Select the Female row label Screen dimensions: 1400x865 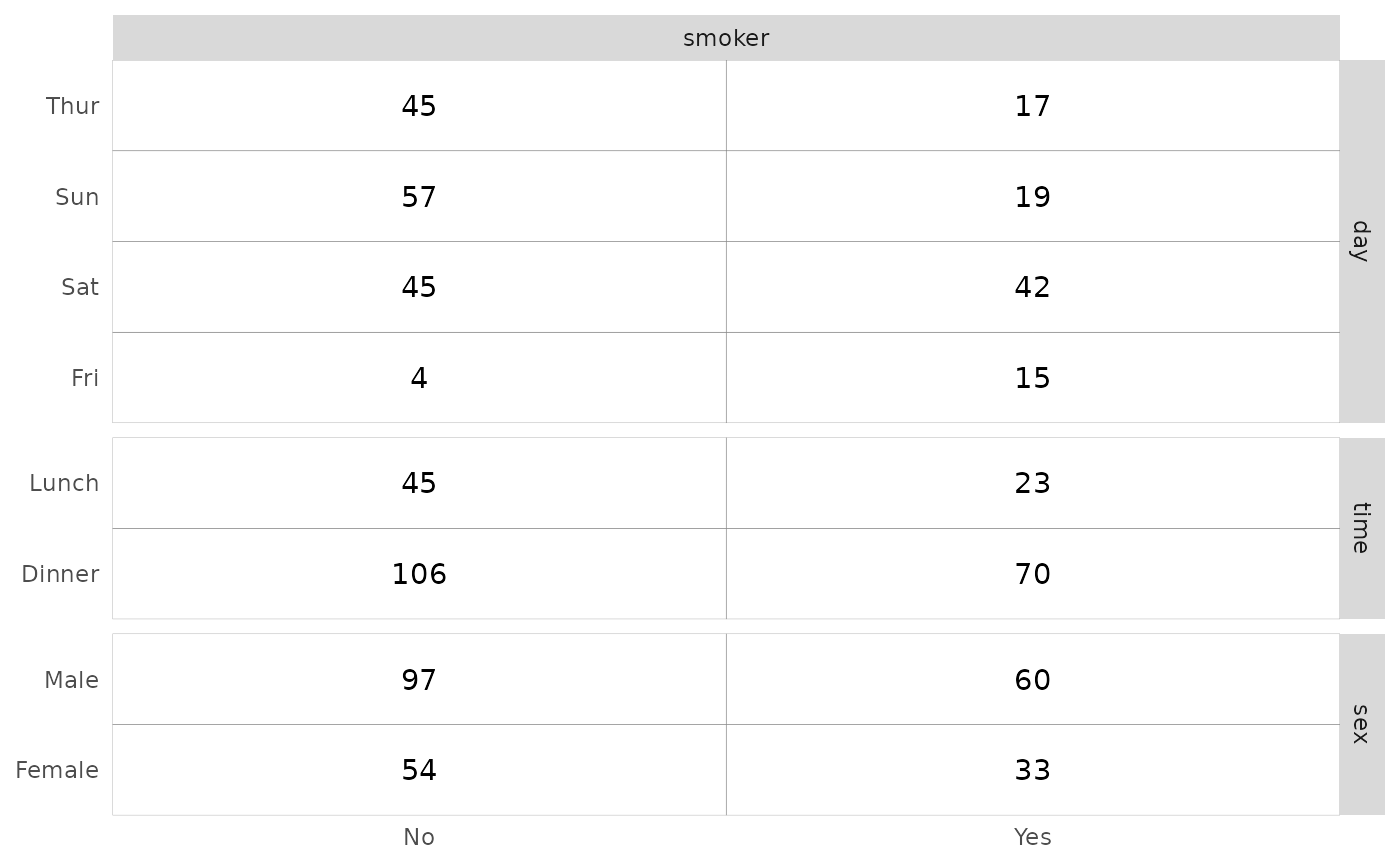[x=57, y=770]
